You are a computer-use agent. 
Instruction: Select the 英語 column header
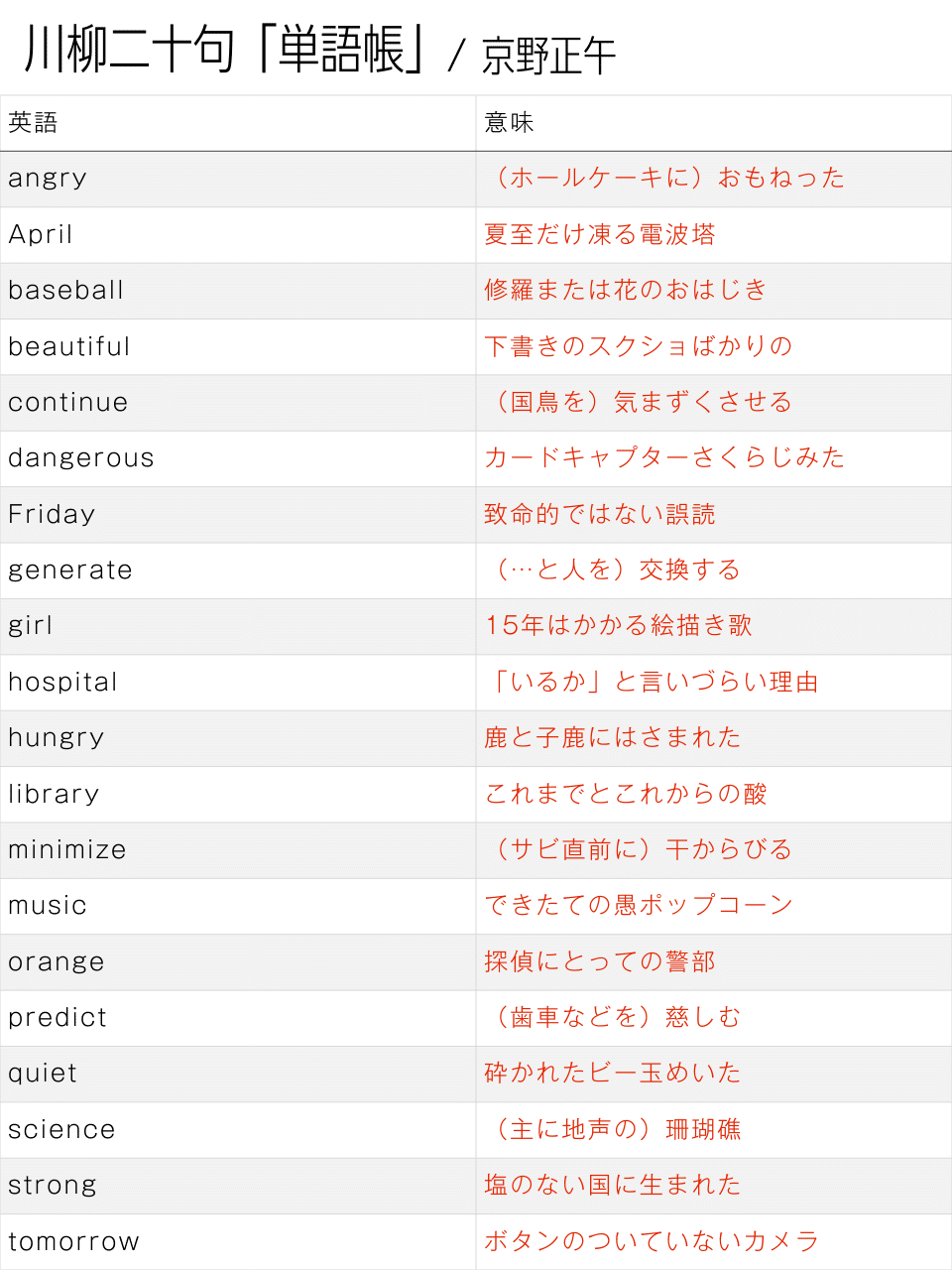[x=34, y=123]
